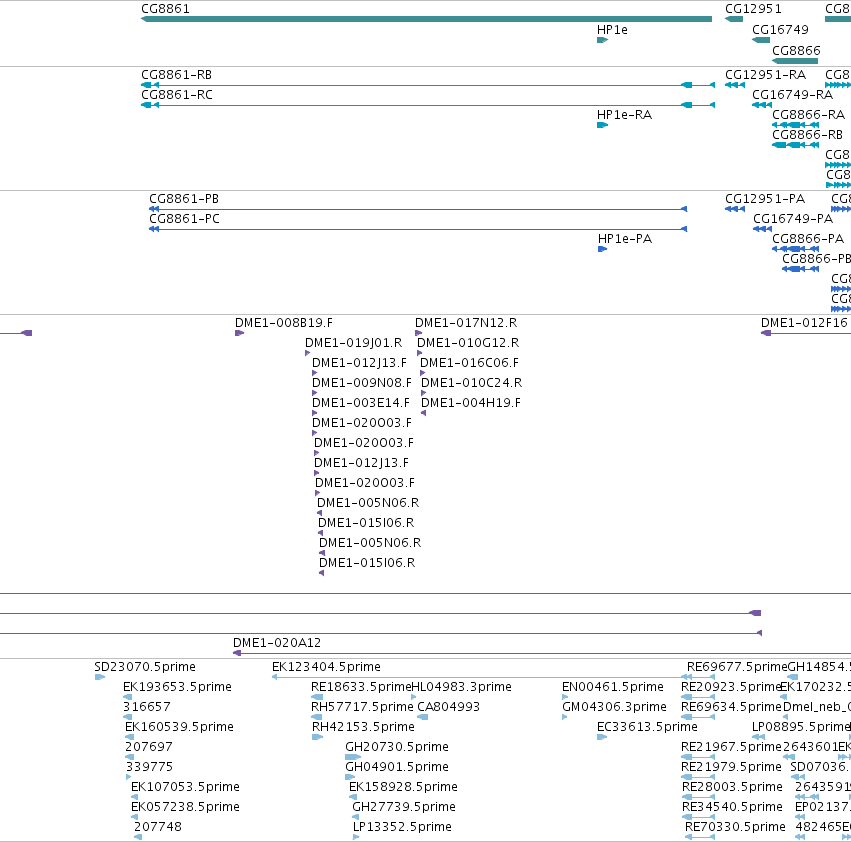The width and height of the screenshot is (851, 842).
Task: Select the HP1e-RA transcript label
Action: (624, 115)
